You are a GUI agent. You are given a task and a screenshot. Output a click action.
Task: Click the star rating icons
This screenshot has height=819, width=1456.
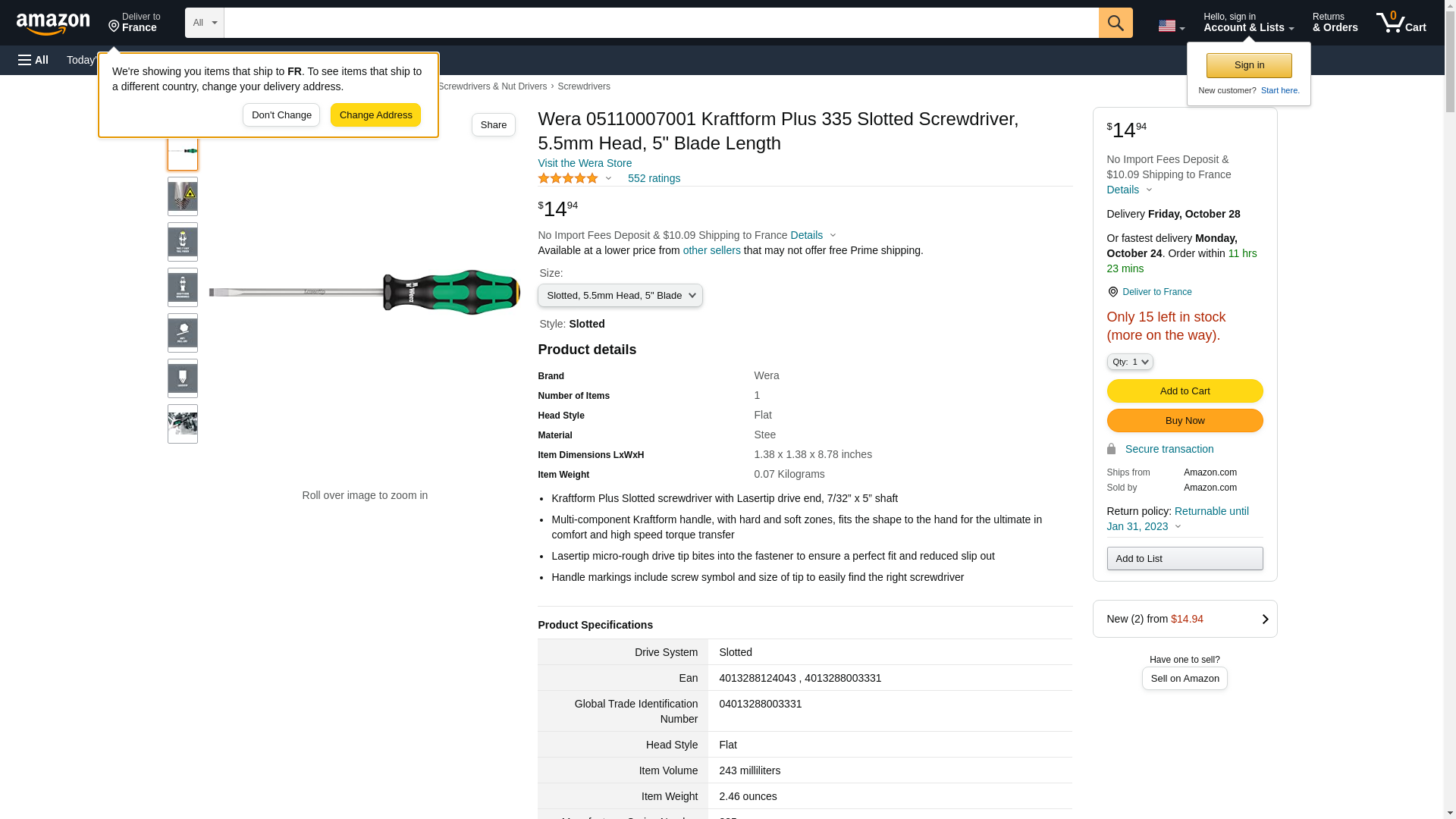click(x=568, y=178)
